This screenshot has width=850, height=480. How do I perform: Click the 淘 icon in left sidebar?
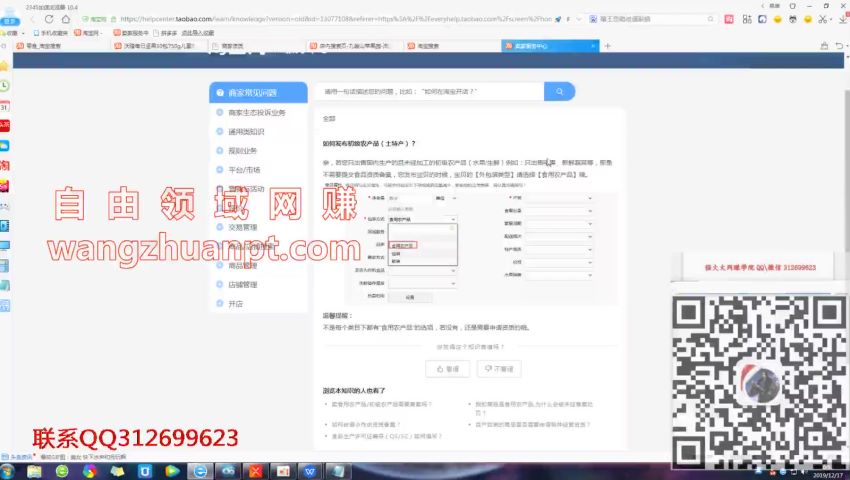[4, 165]
